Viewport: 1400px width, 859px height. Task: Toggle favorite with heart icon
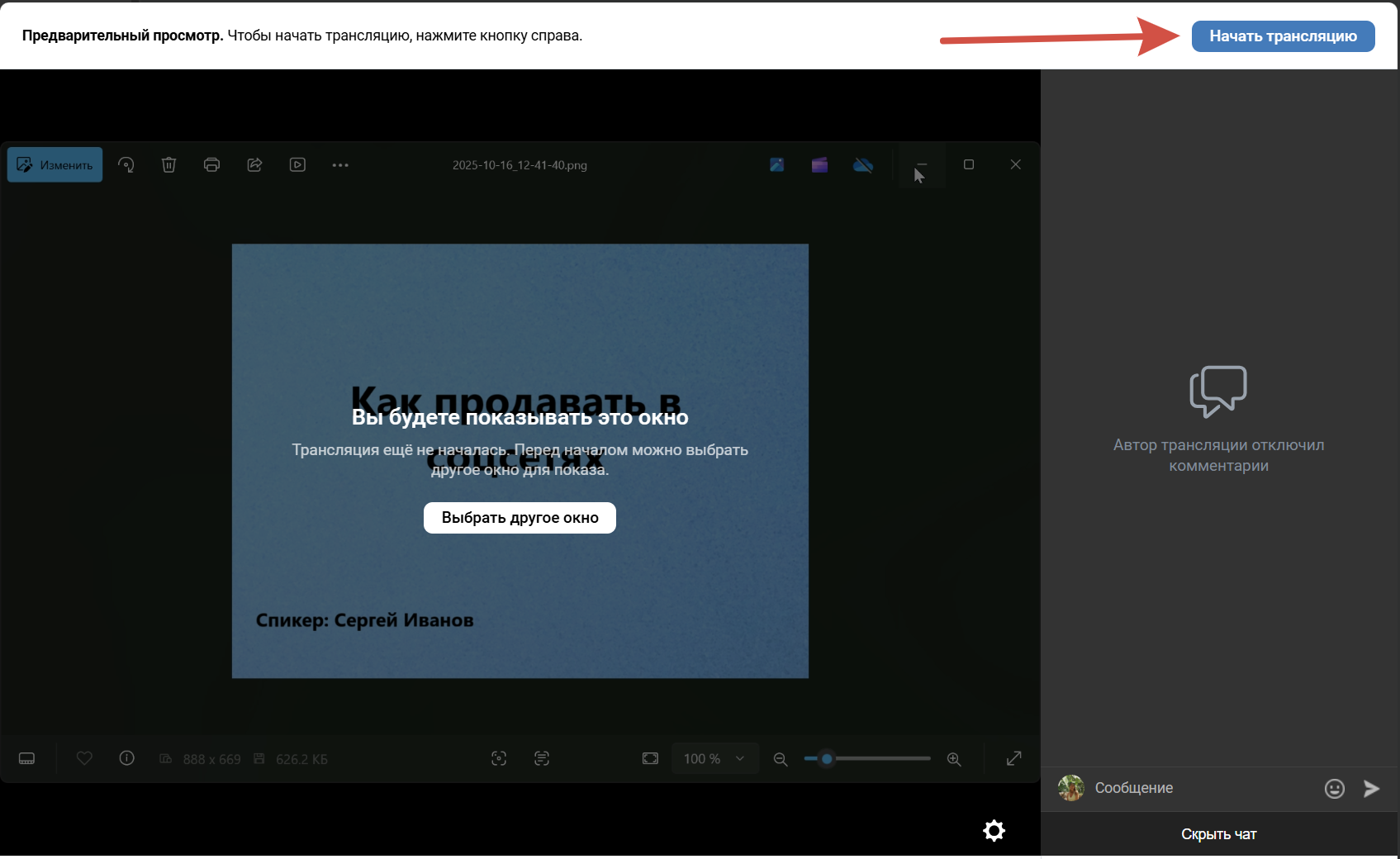(84, 758)
